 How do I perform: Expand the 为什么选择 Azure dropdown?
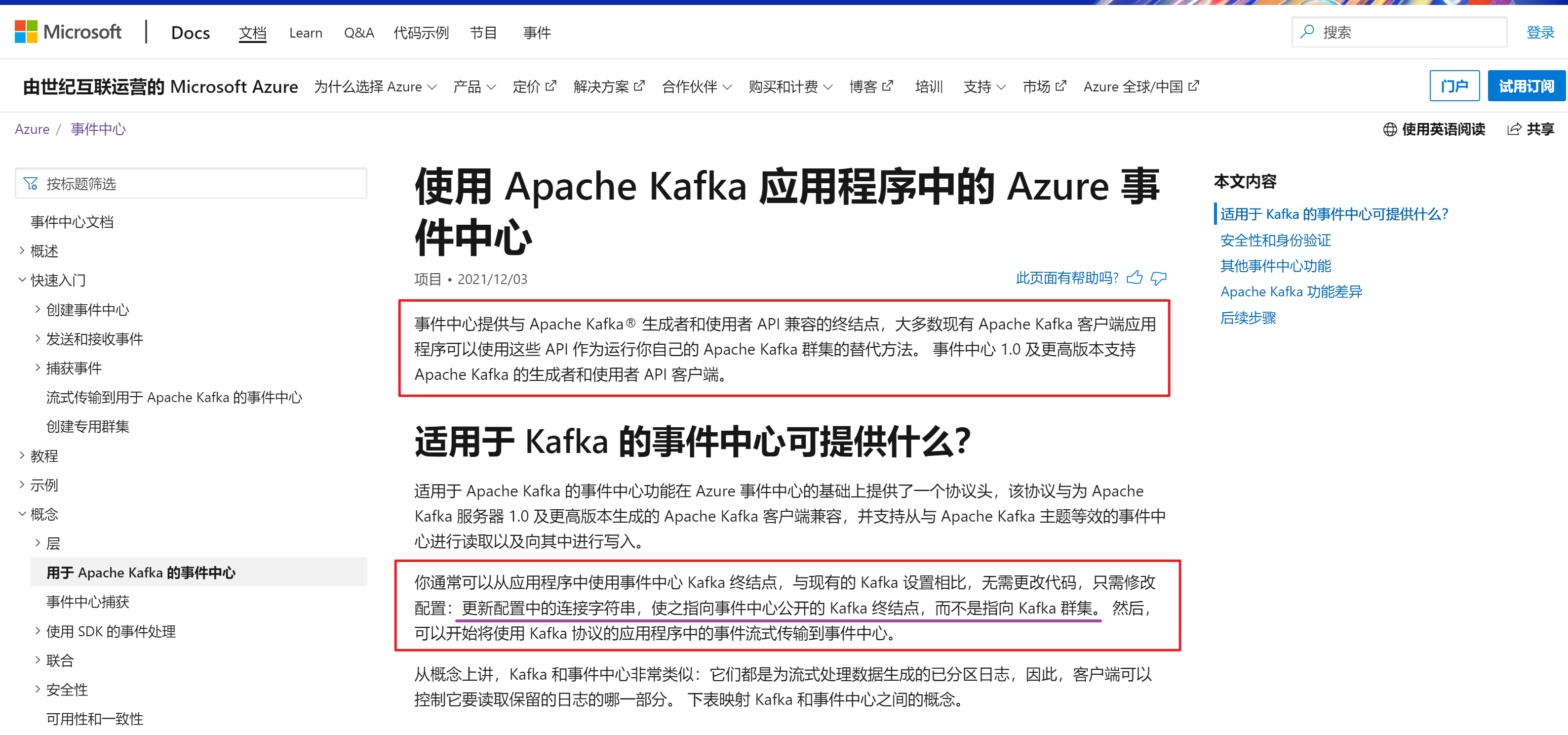[x=375, y=86]
